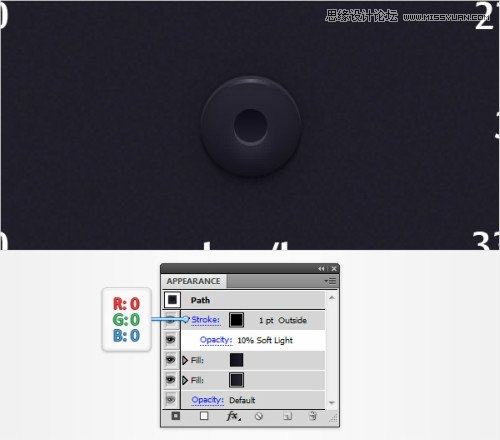Click the Appearance panel scroll-up arrow
Viewport: 500px width, 440px height.
332,297
